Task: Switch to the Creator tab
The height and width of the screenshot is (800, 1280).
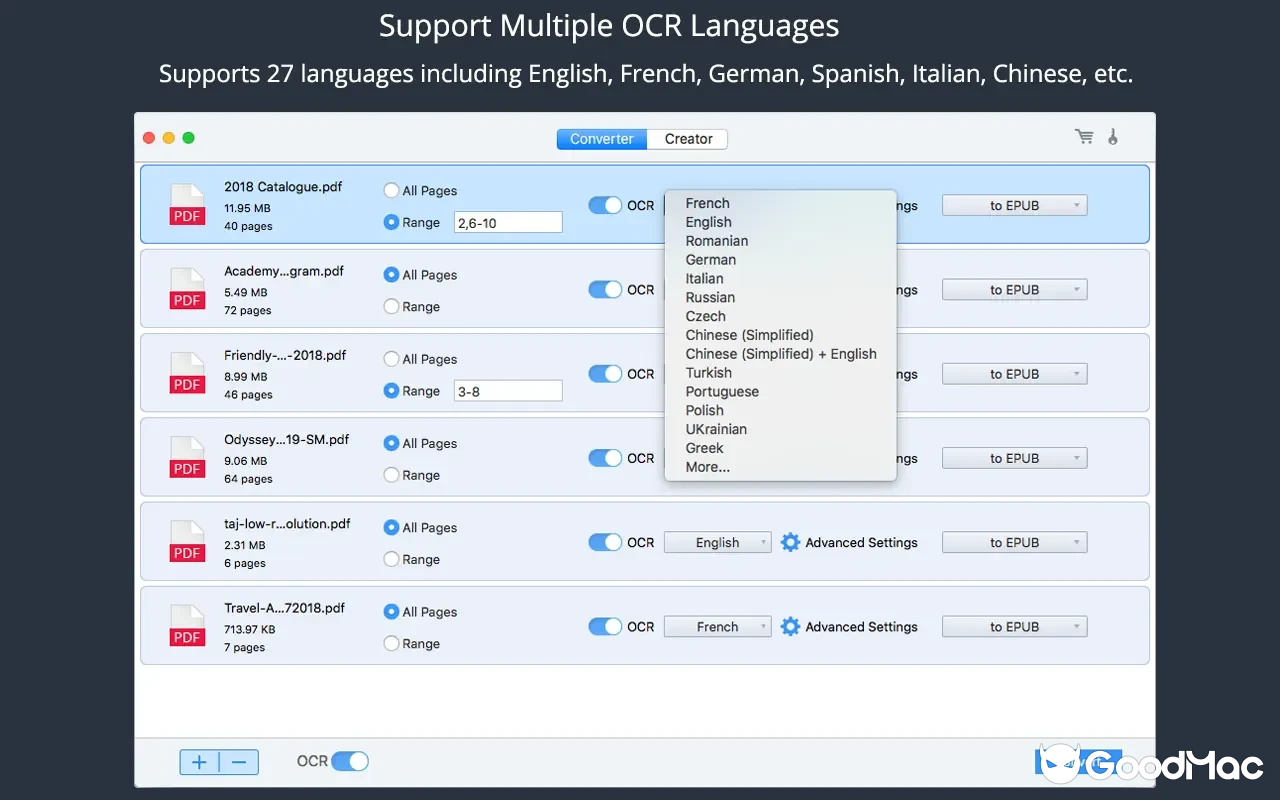Action: [686, 139]
